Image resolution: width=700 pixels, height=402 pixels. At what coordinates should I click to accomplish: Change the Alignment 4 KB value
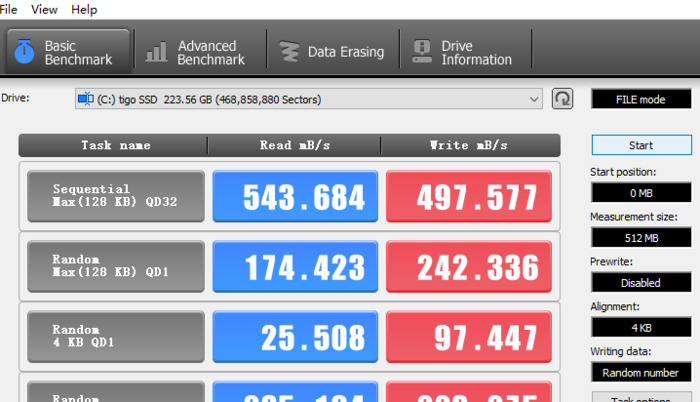point(640,327)
